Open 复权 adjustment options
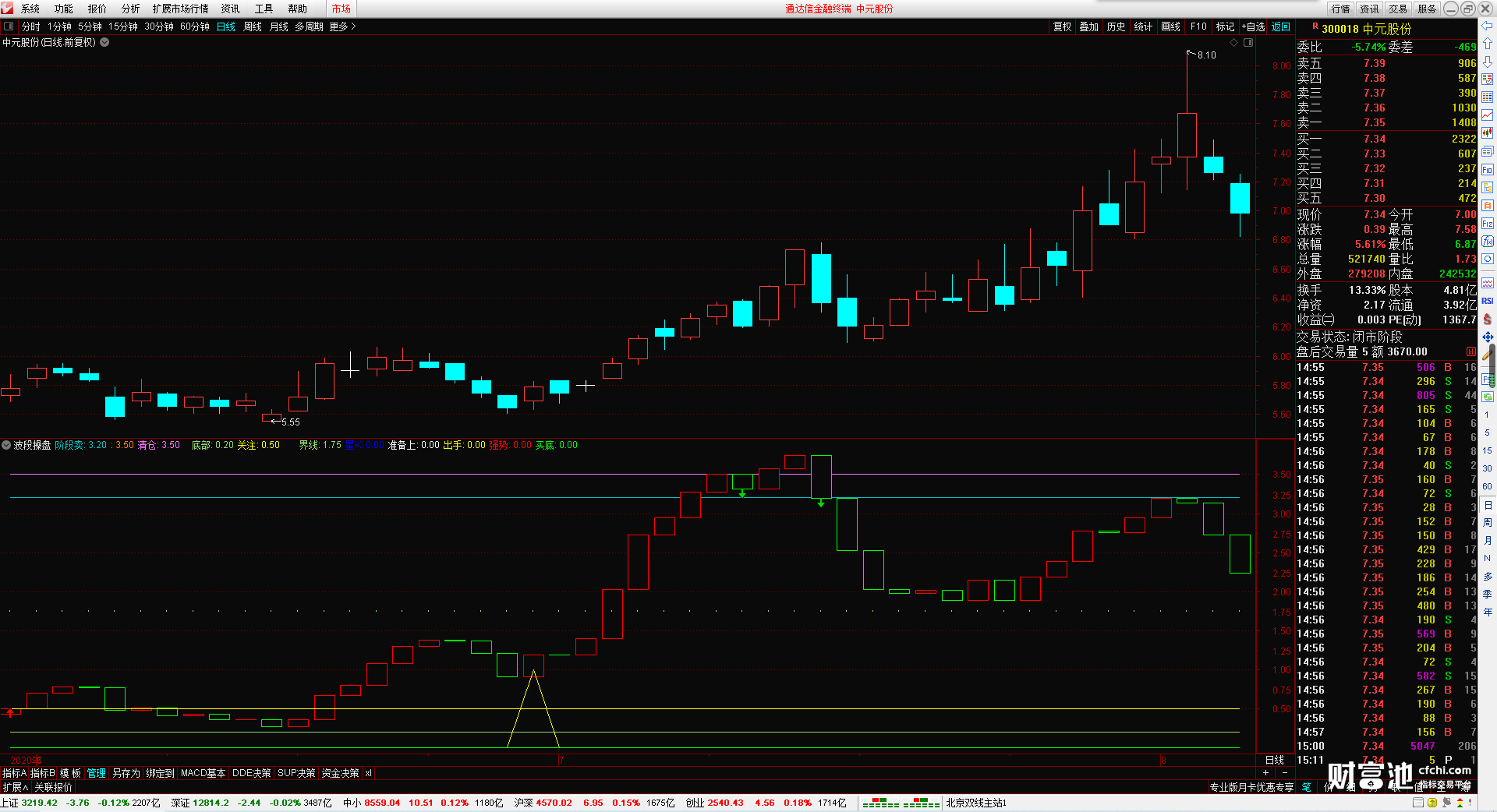Screen dimensions: 1497x812 [1063, 26]
